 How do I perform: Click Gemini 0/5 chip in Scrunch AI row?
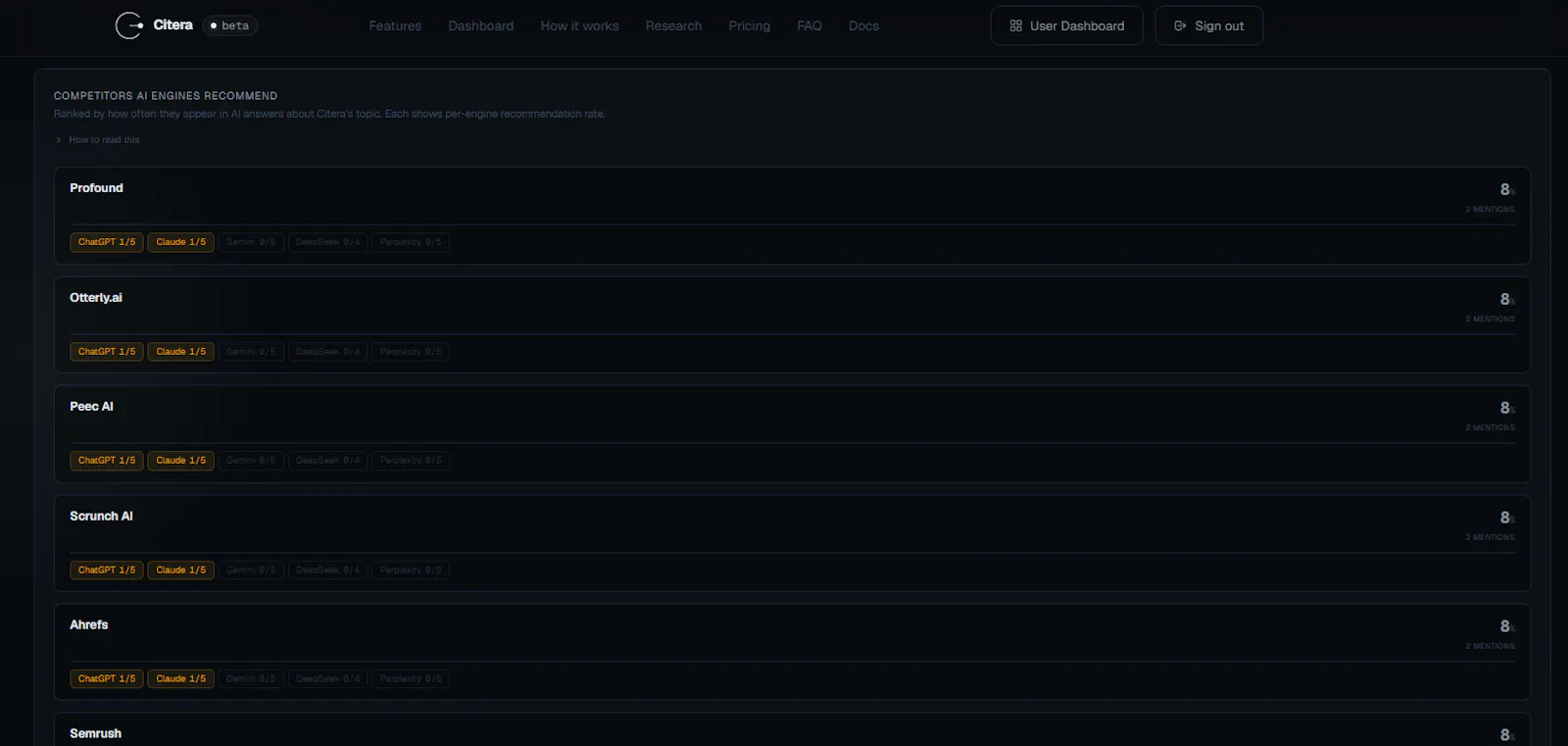251,571
